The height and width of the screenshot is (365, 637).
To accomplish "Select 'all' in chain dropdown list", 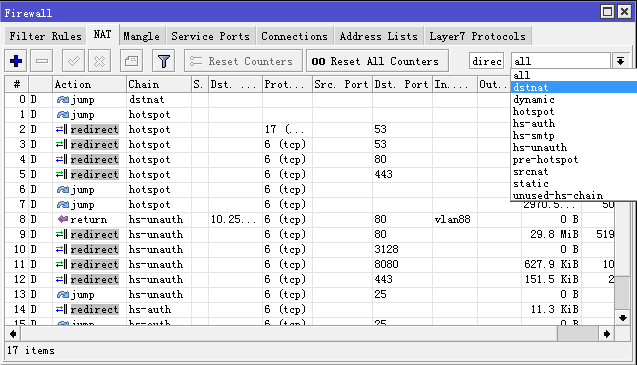I will 574,75.
